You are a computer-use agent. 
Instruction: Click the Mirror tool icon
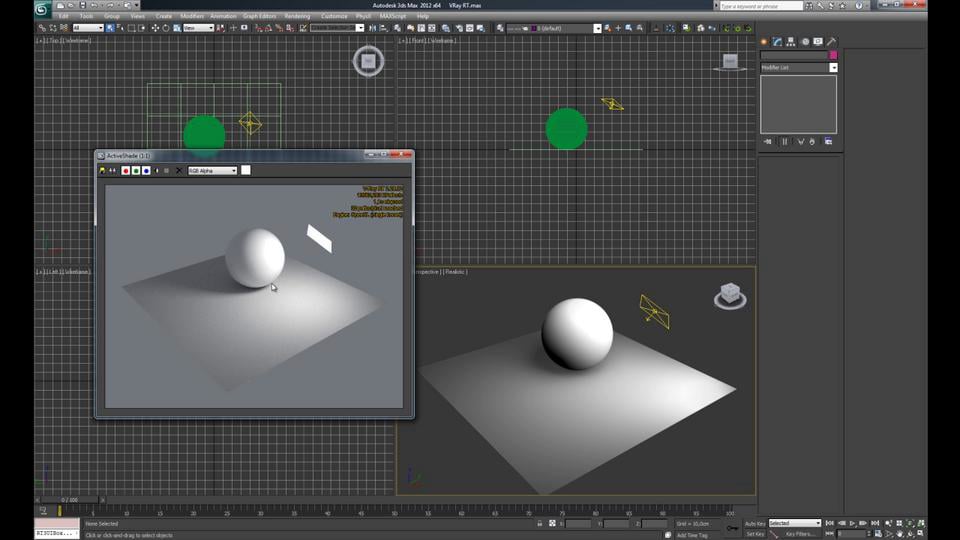pyautogui.click(x=372, y=28)
